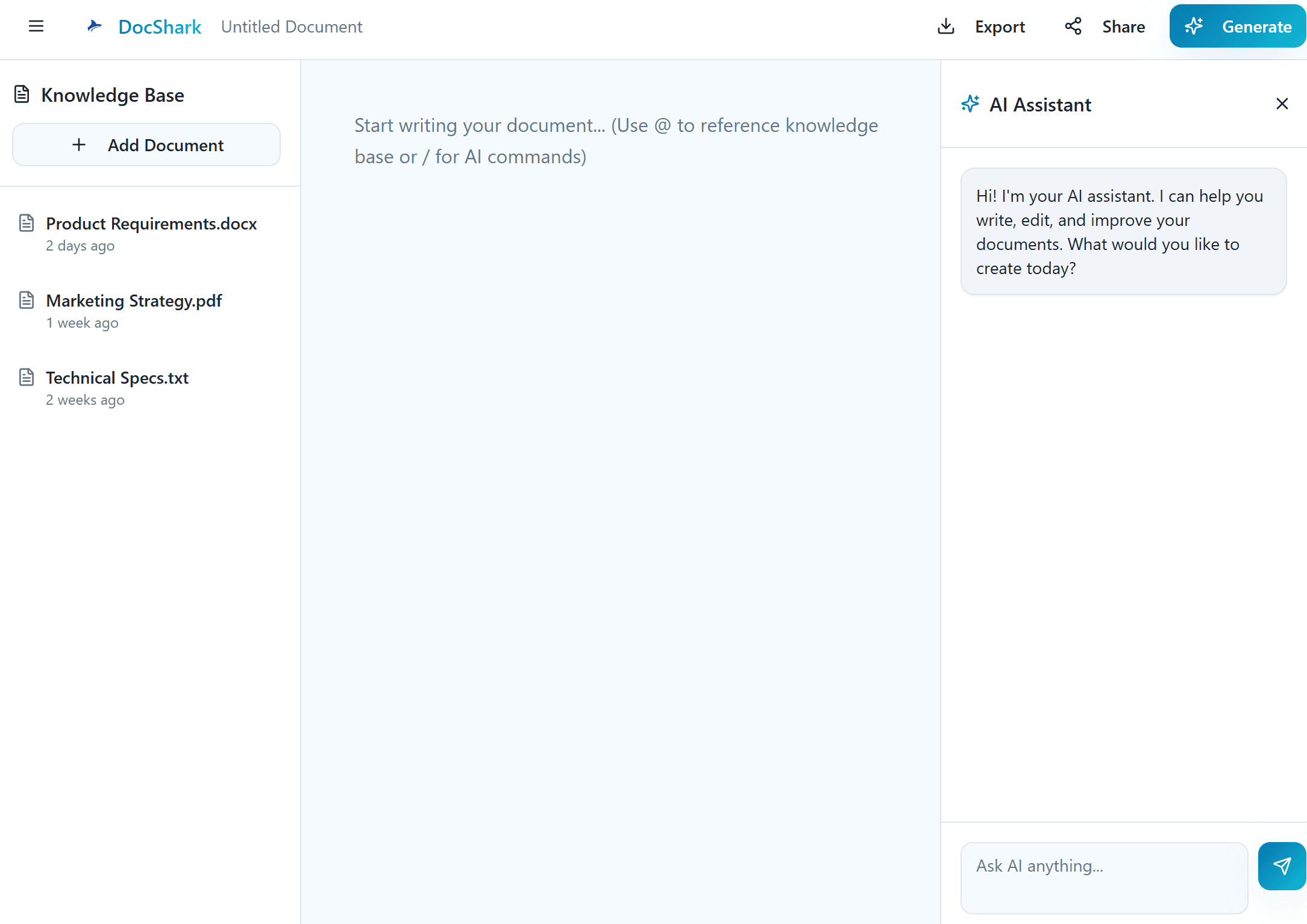Screen dimensions: 1307x924
Task: Click file icon beside Product Requirements.docx
Action: point(27,223)
